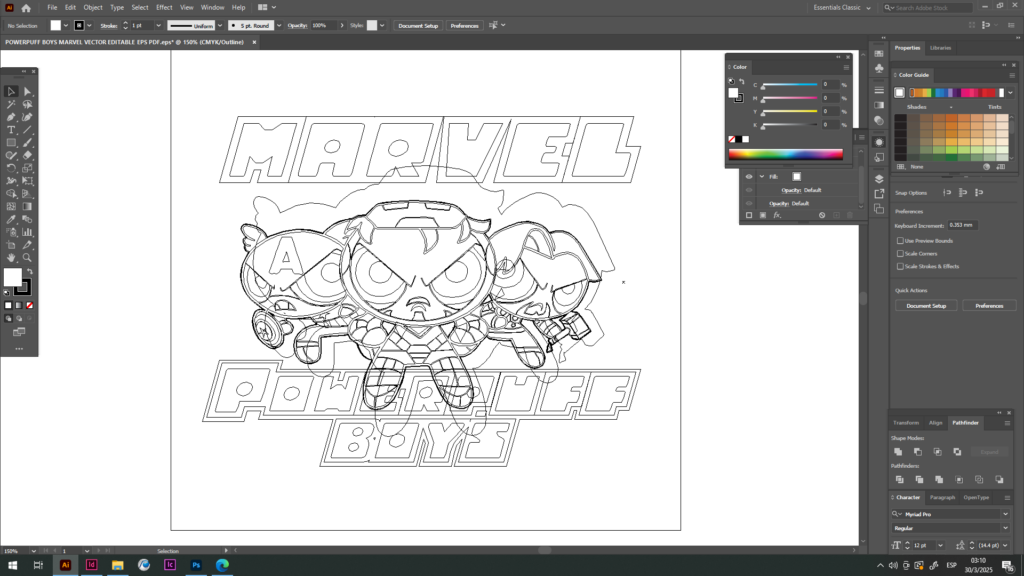Switch to the Transform tab
The image size is (1024, 576).
pos(906,423)
